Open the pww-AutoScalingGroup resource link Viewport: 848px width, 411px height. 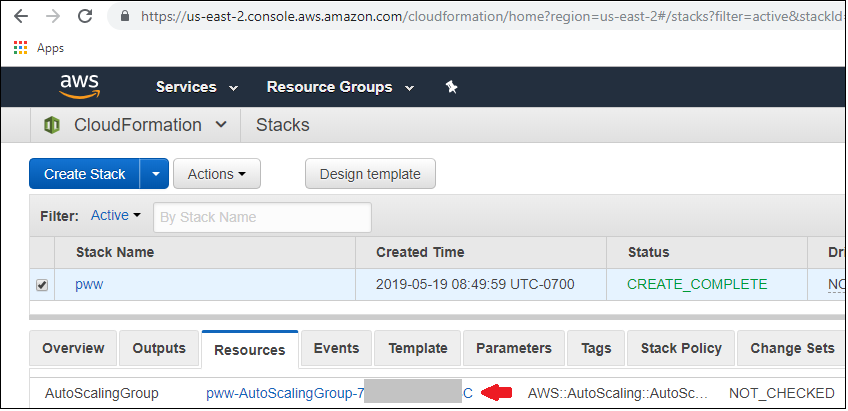(339, 394)
